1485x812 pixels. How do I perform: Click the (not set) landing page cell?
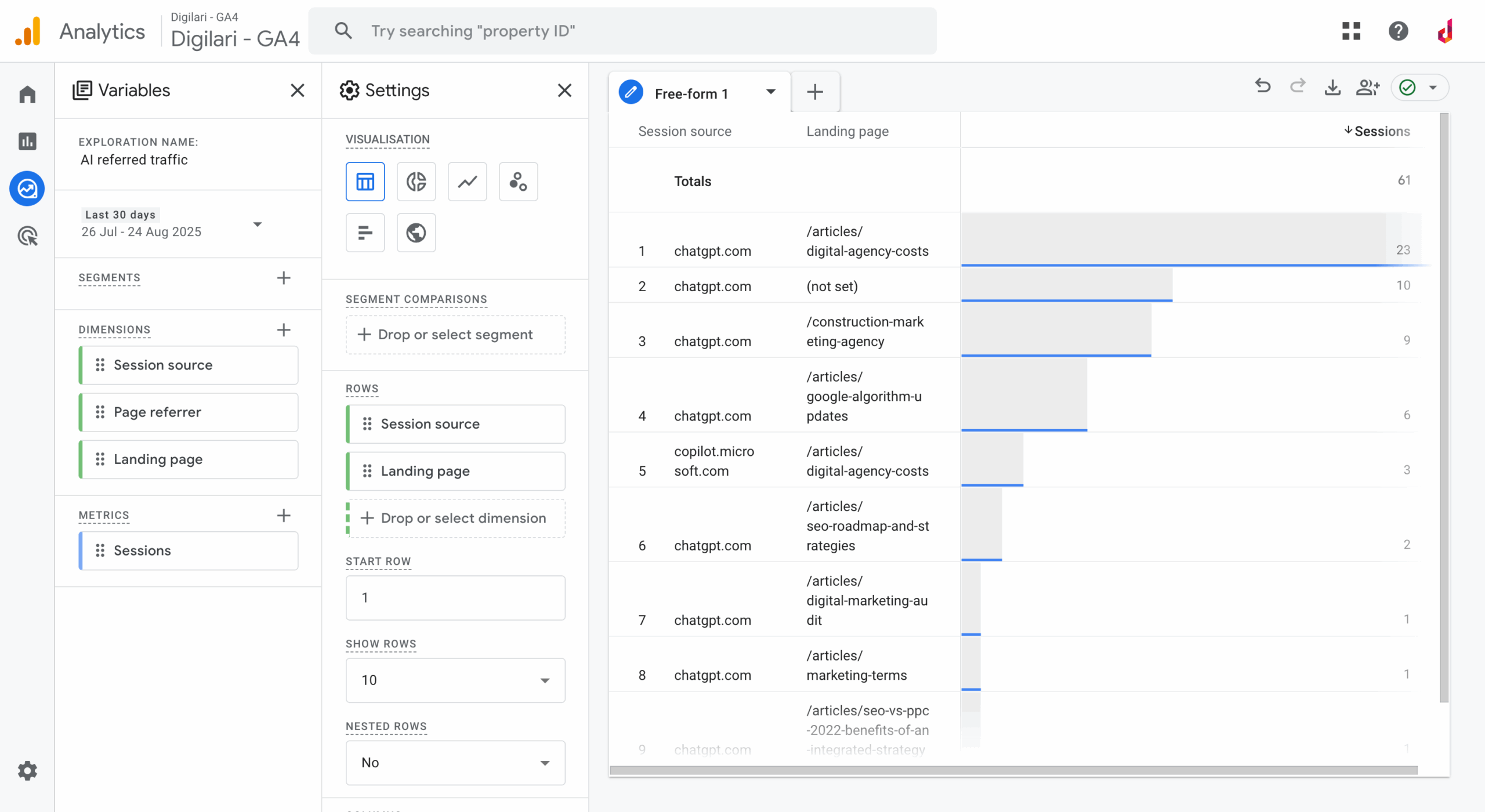click(832, 286)
